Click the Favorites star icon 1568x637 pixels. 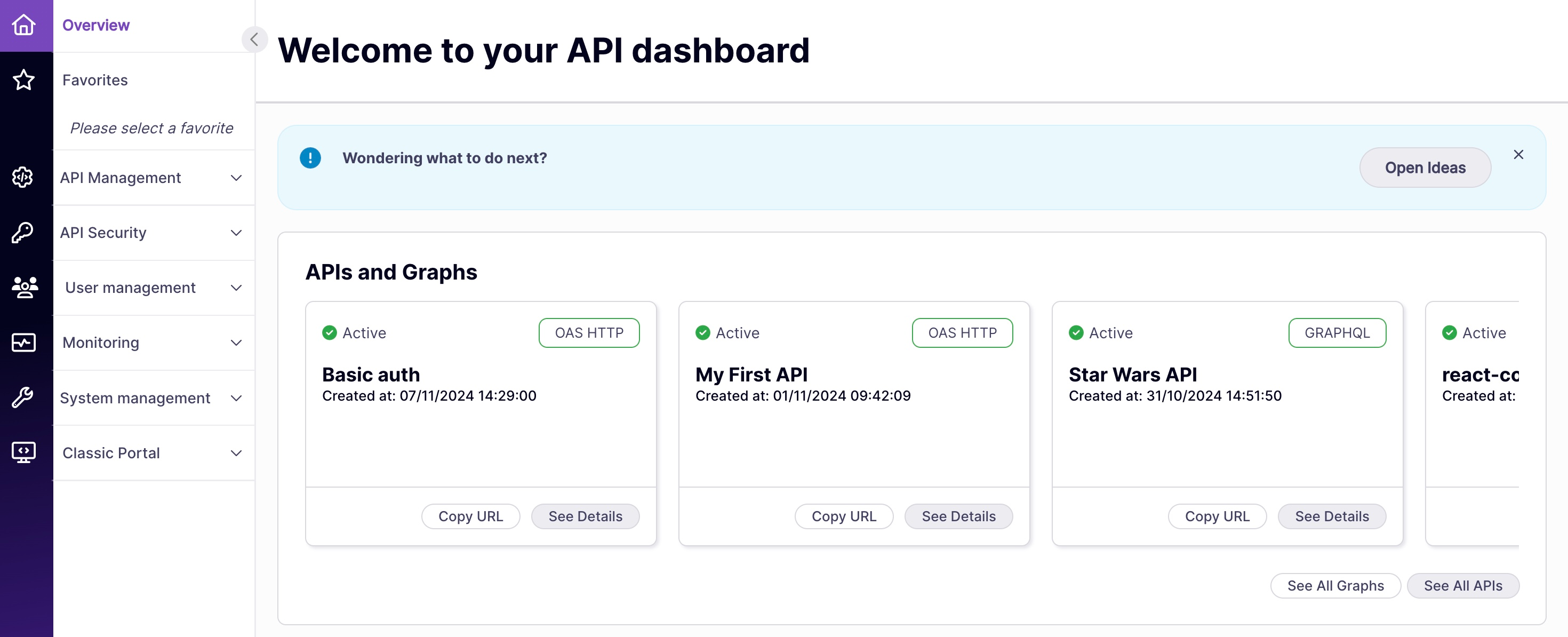(x=24, y=80)
